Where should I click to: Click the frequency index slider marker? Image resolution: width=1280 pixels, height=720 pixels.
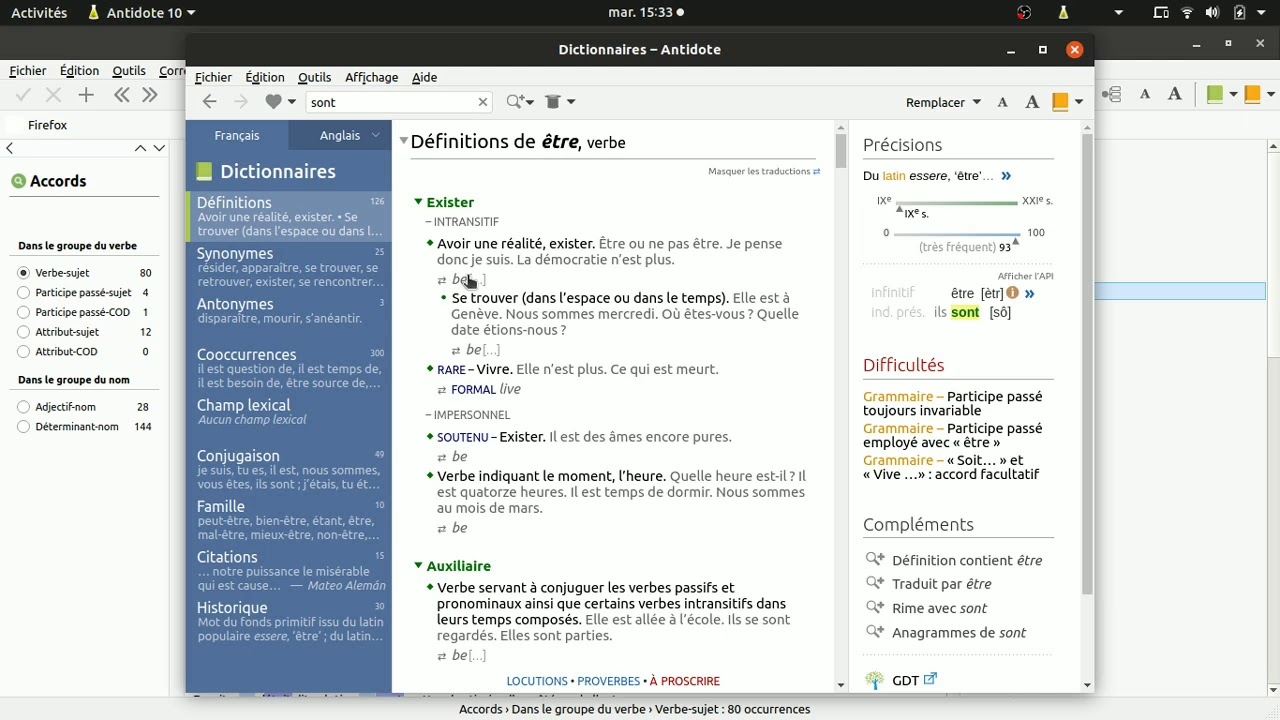pos(1016,241)
